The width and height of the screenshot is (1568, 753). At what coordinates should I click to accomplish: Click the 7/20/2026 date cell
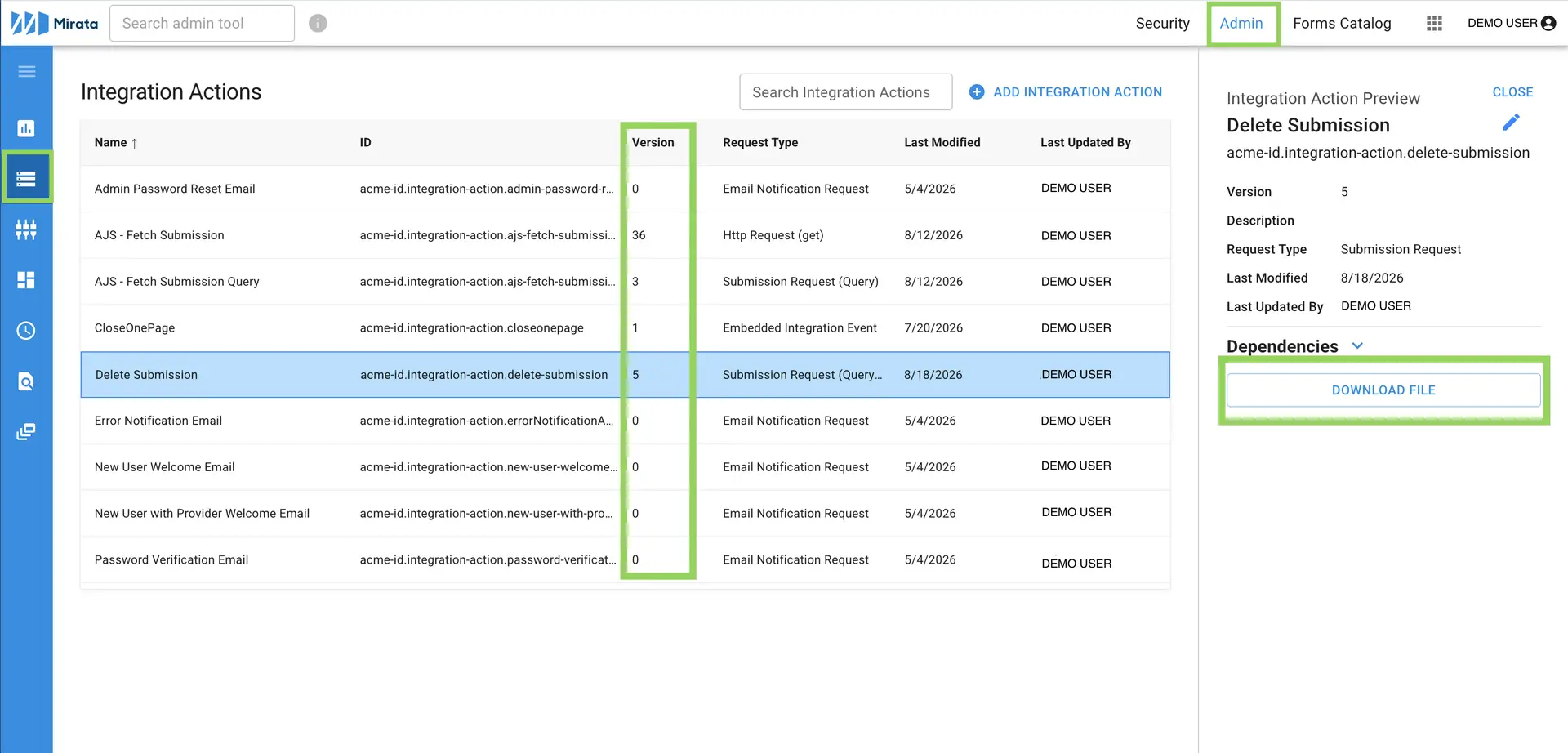click(933, 327)
